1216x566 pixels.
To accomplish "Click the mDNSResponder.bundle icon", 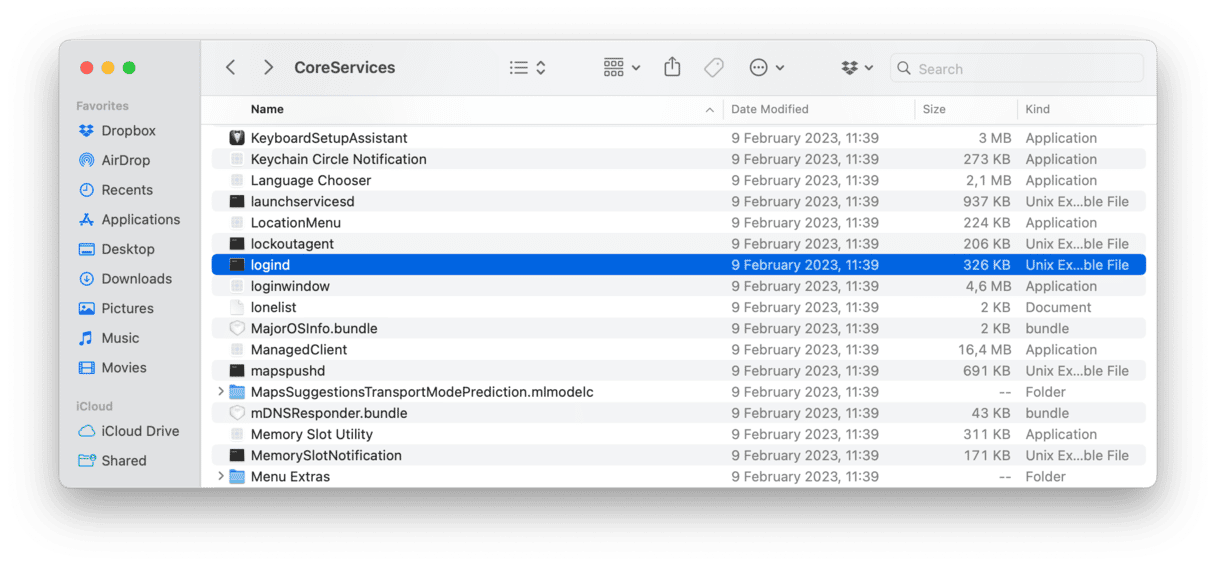I will click(237, 413).
